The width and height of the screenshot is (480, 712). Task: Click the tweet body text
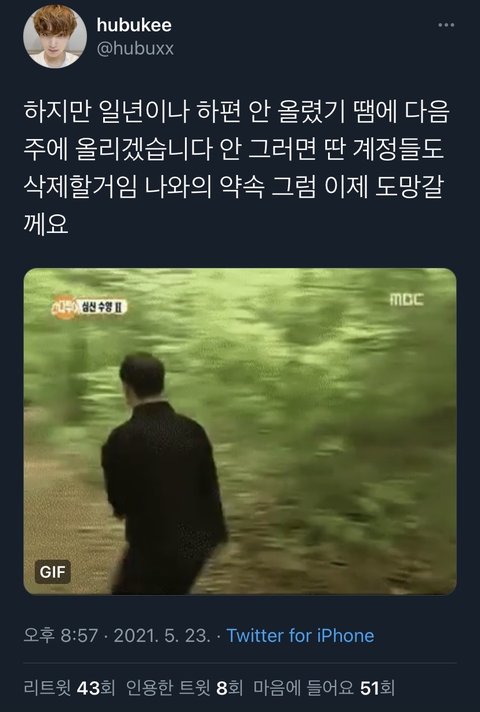tap(236, 168)
